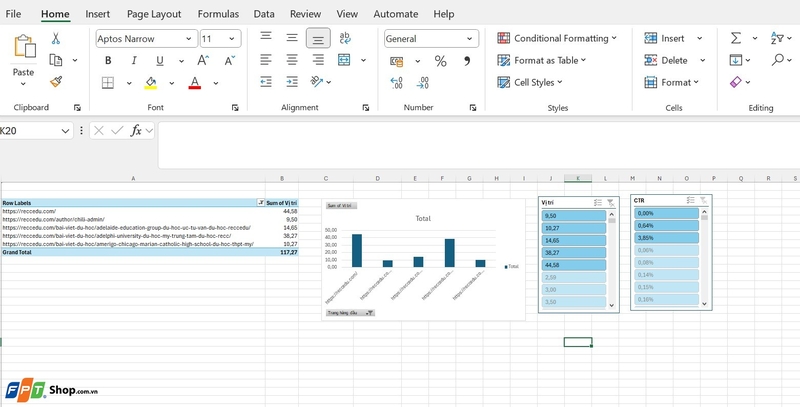
Task: Switch to the Insert tab
Action: click(x=97, y=14)
